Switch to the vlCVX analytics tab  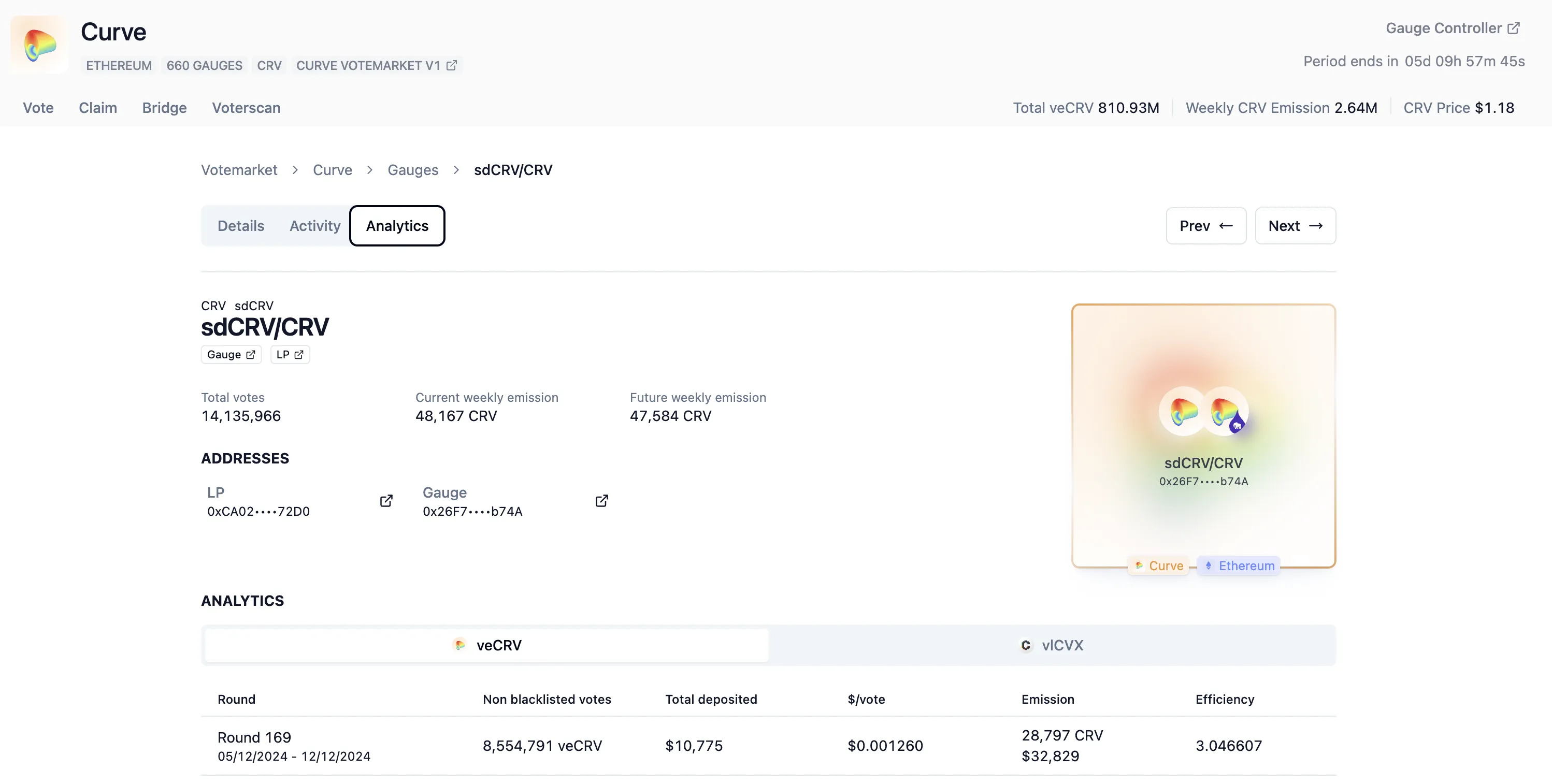tap(1052, 645)
